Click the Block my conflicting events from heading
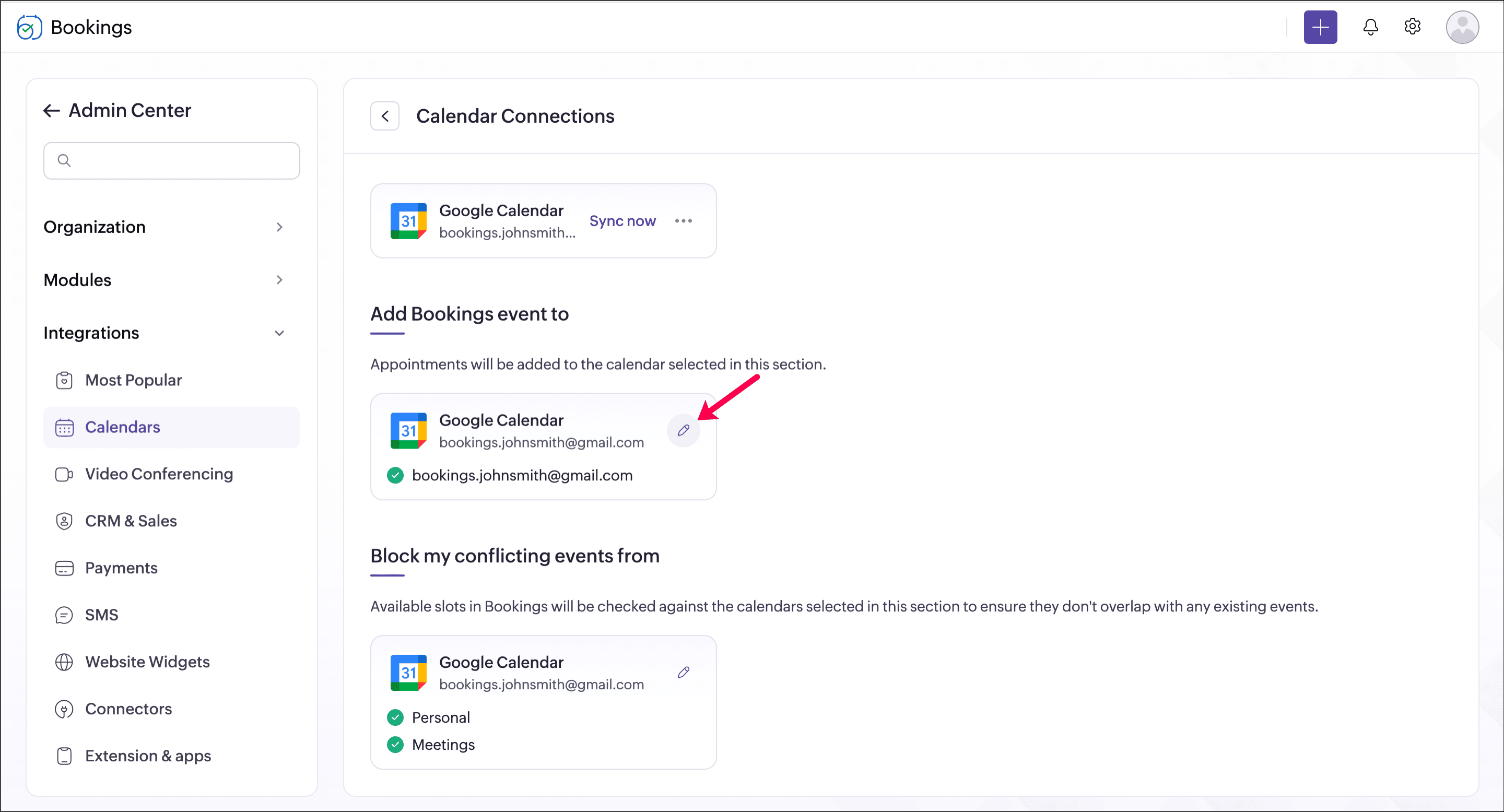This screenshot has height=812, width=1504. pos(515,556)
